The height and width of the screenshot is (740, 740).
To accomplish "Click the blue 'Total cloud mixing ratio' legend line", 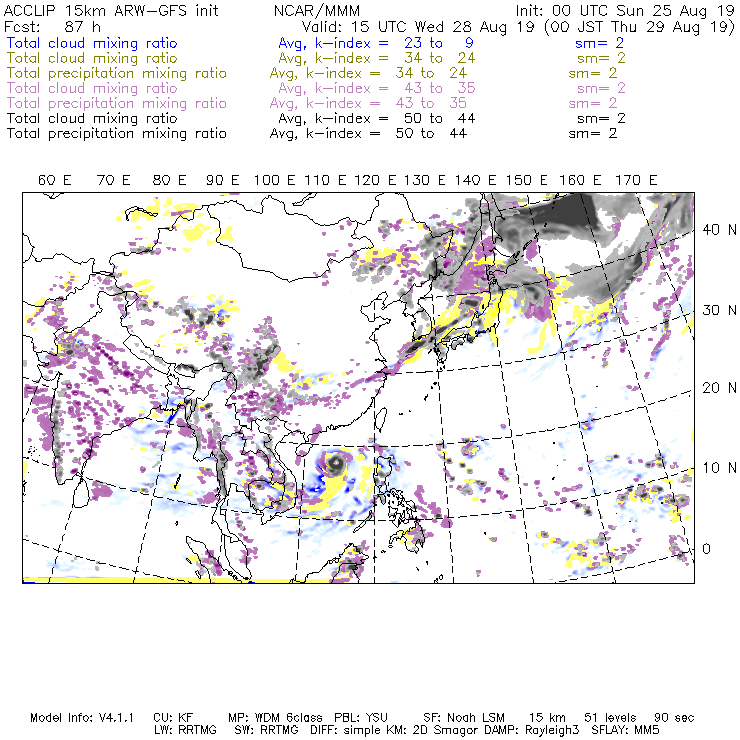I will coord(92,43).
